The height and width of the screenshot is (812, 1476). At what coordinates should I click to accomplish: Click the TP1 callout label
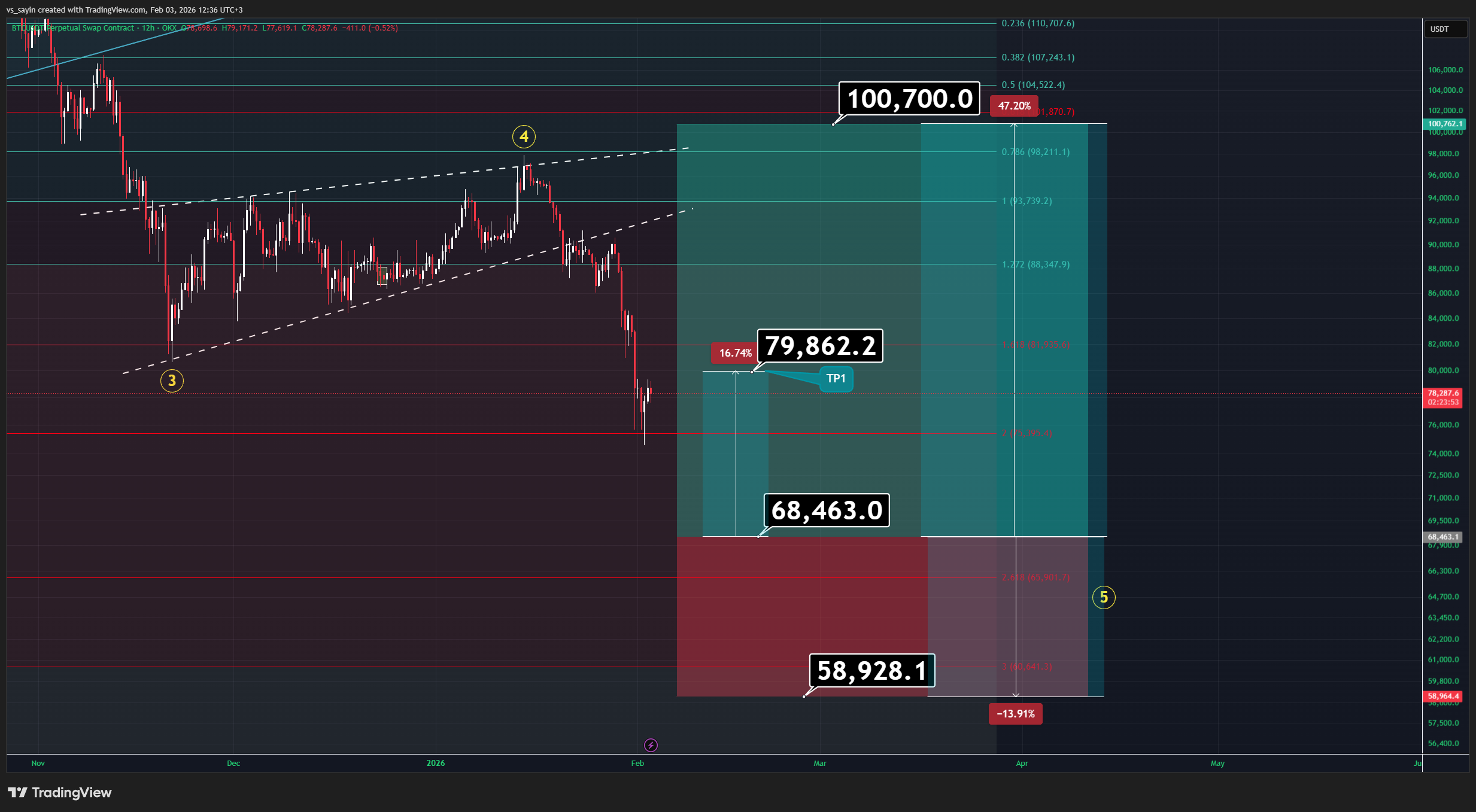836,379
